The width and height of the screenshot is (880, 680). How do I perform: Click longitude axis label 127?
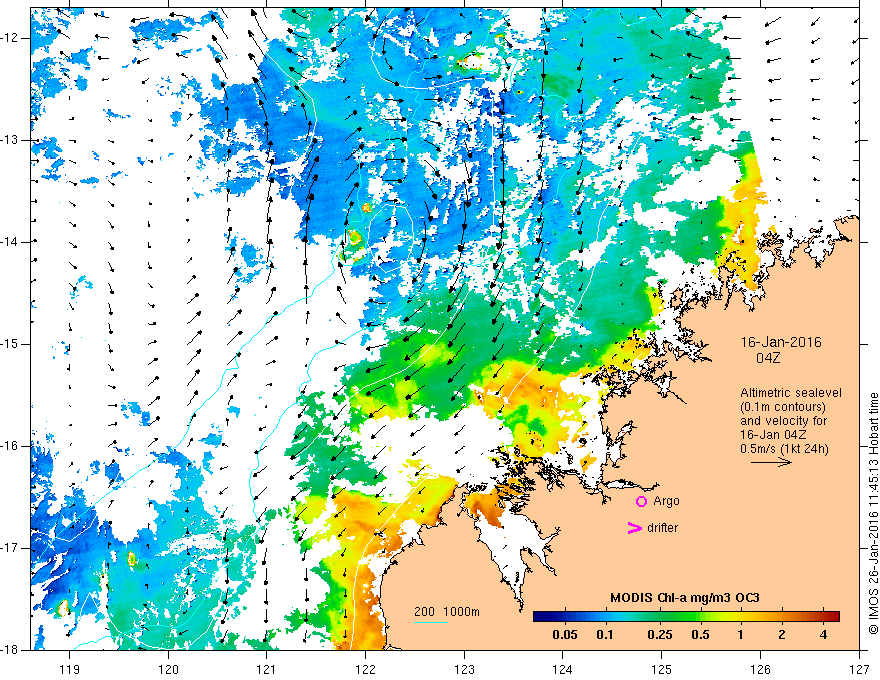pyautogui.click(x=859, y=669)
